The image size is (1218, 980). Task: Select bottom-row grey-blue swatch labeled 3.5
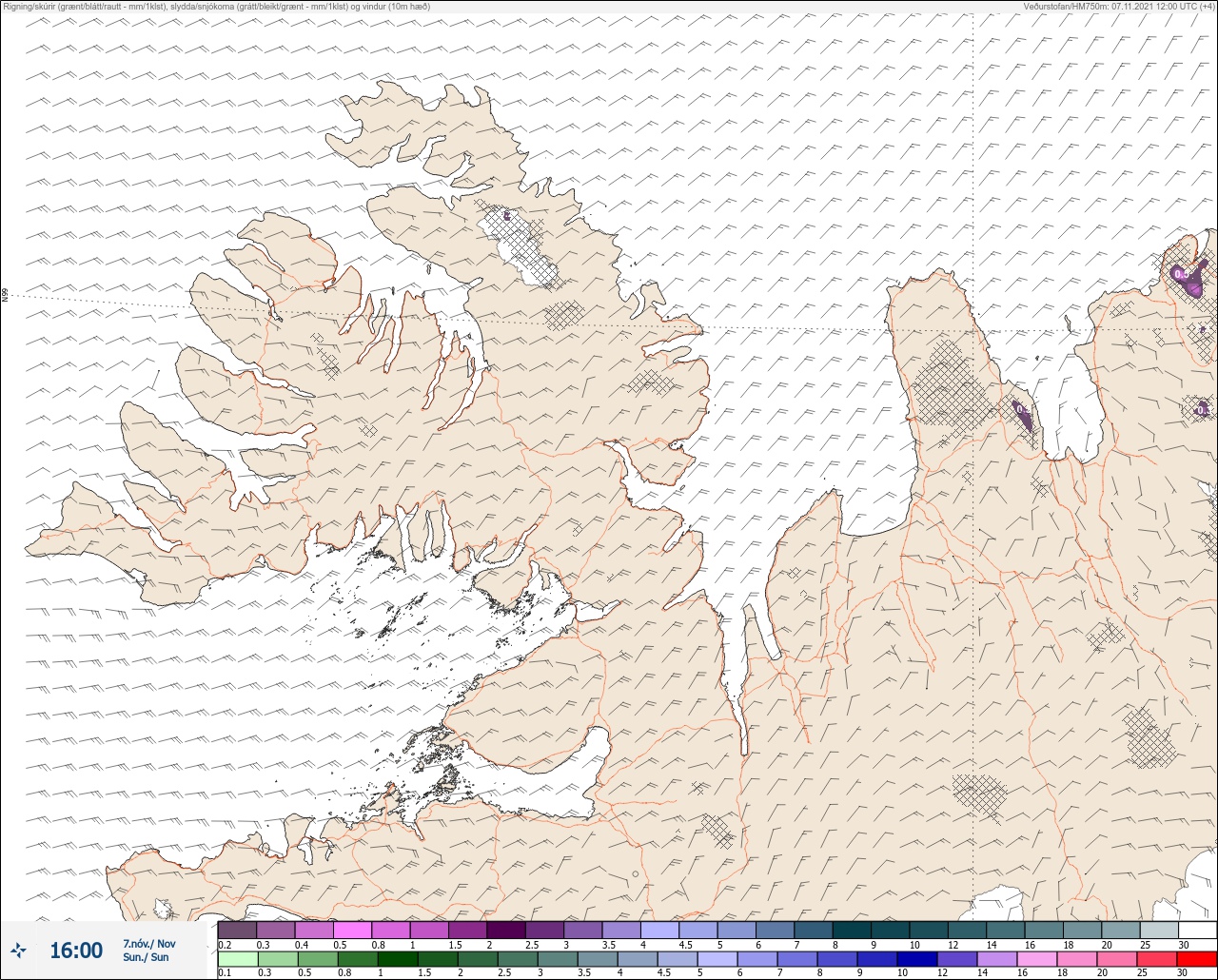click(598, 958)
